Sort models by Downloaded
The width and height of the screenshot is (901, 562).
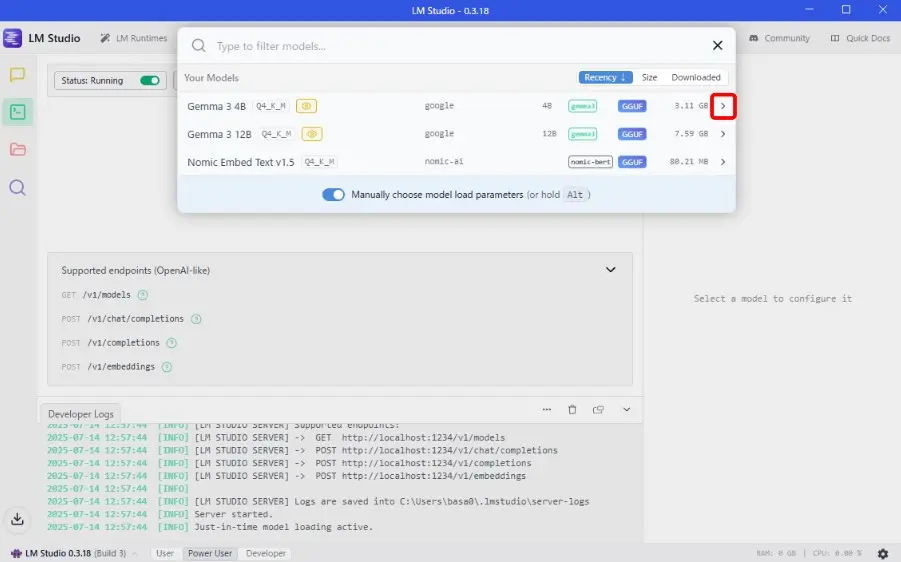click(695, 78)
